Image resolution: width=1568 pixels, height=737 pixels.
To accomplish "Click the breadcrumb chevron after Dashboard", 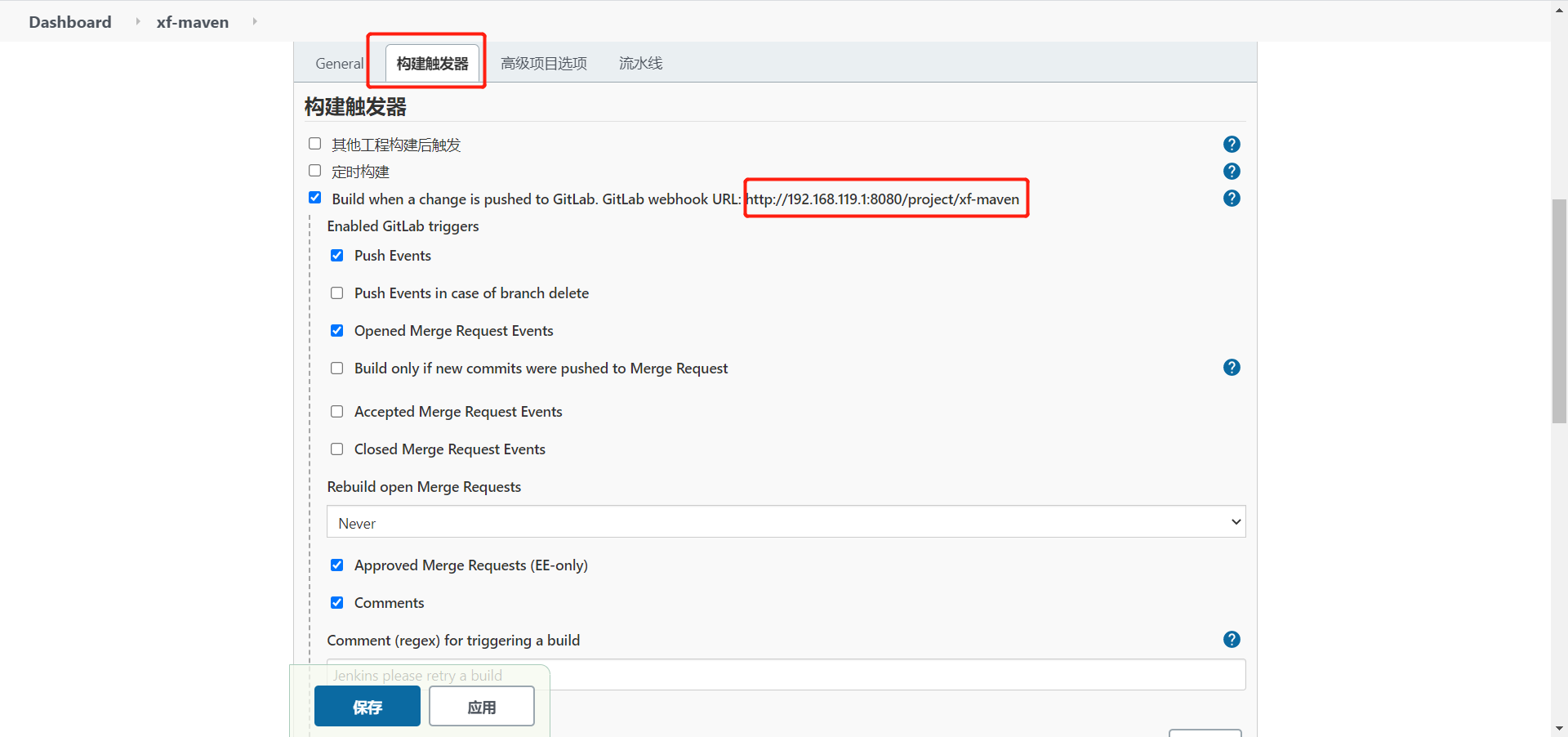I will pyautogui.click(x=137, y=22).
